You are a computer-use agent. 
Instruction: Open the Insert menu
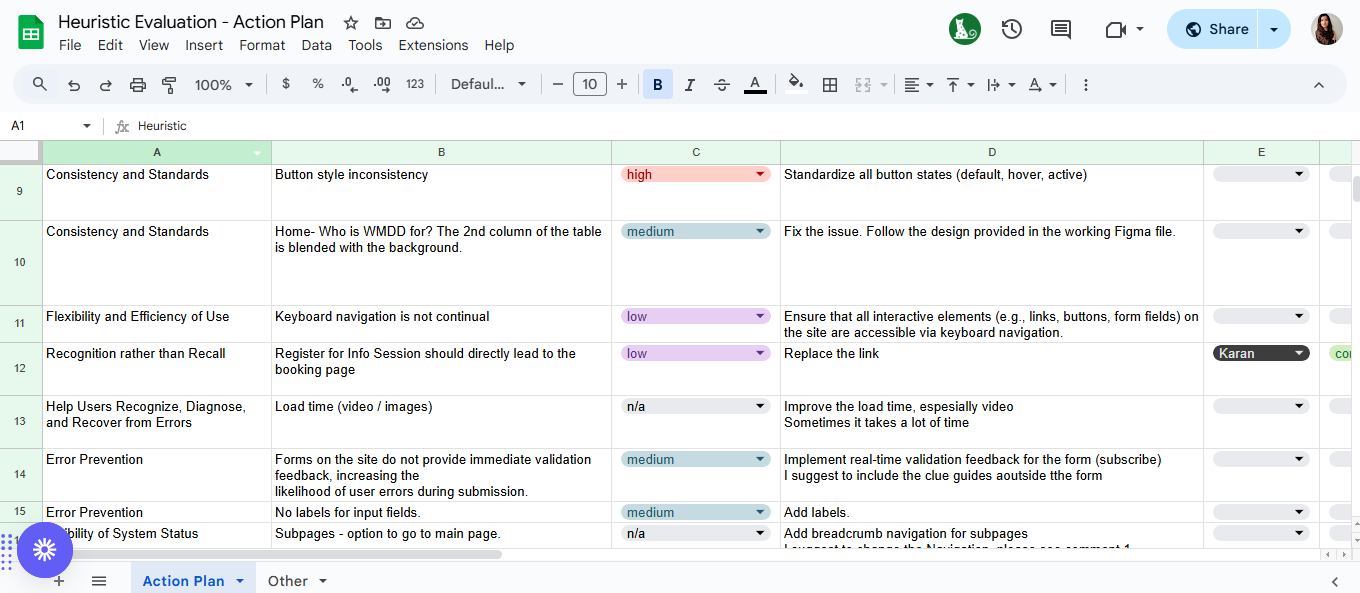(x=204, y=45)
